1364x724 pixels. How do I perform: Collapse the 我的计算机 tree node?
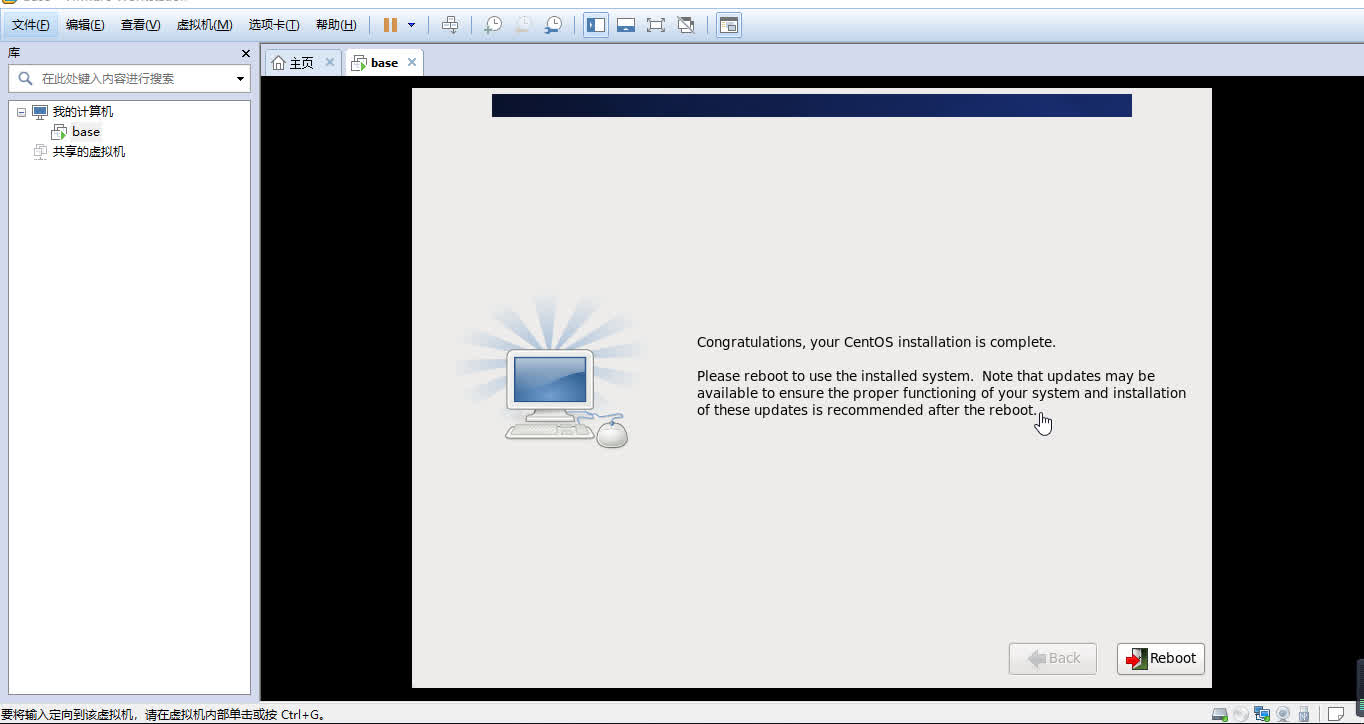[21, 112]
